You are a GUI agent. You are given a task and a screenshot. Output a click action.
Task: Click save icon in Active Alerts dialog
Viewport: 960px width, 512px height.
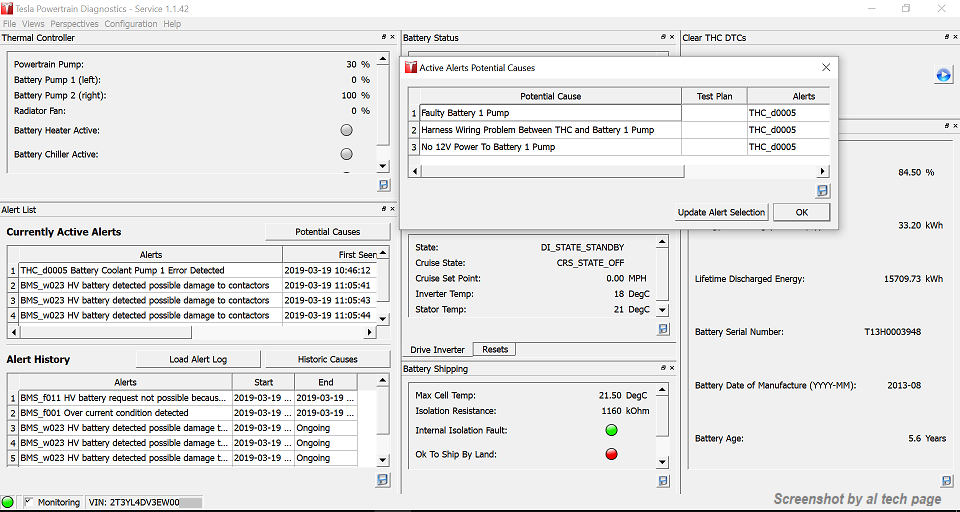pos(822,190)
